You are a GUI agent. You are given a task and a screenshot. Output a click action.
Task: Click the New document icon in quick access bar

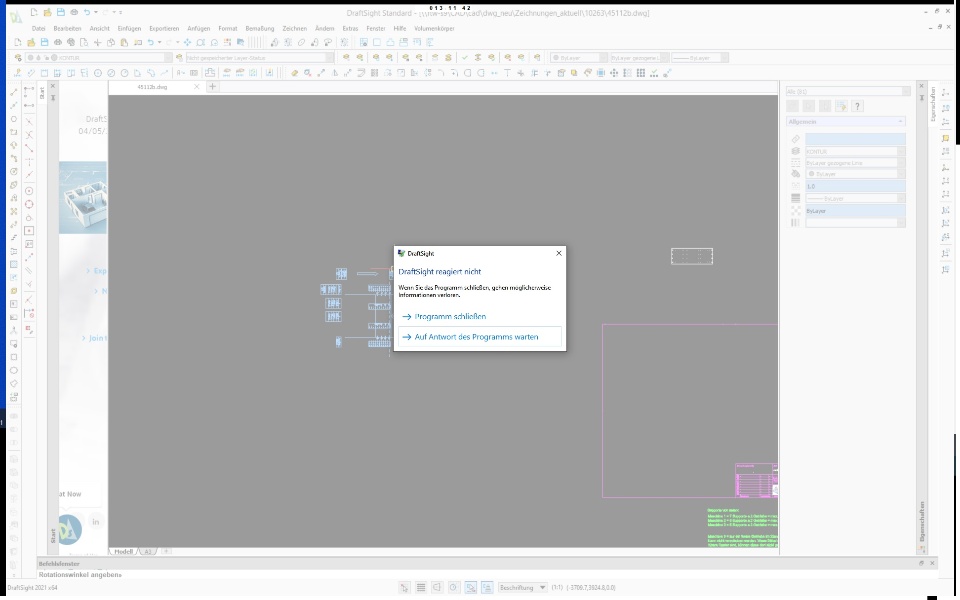tap(34, 12)
